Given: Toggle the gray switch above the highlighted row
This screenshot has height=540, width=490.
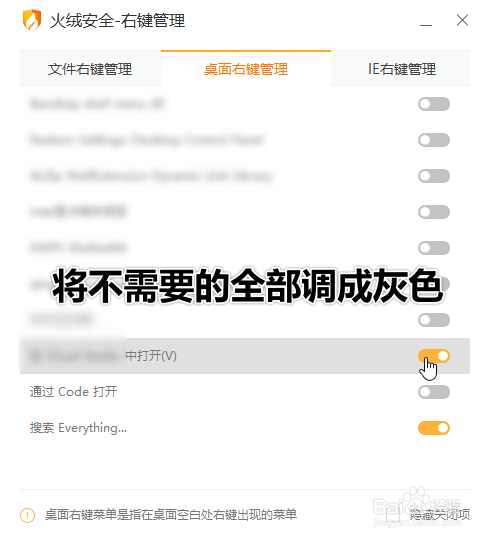Looking at the screenshot, I should (x=434, y=320).
